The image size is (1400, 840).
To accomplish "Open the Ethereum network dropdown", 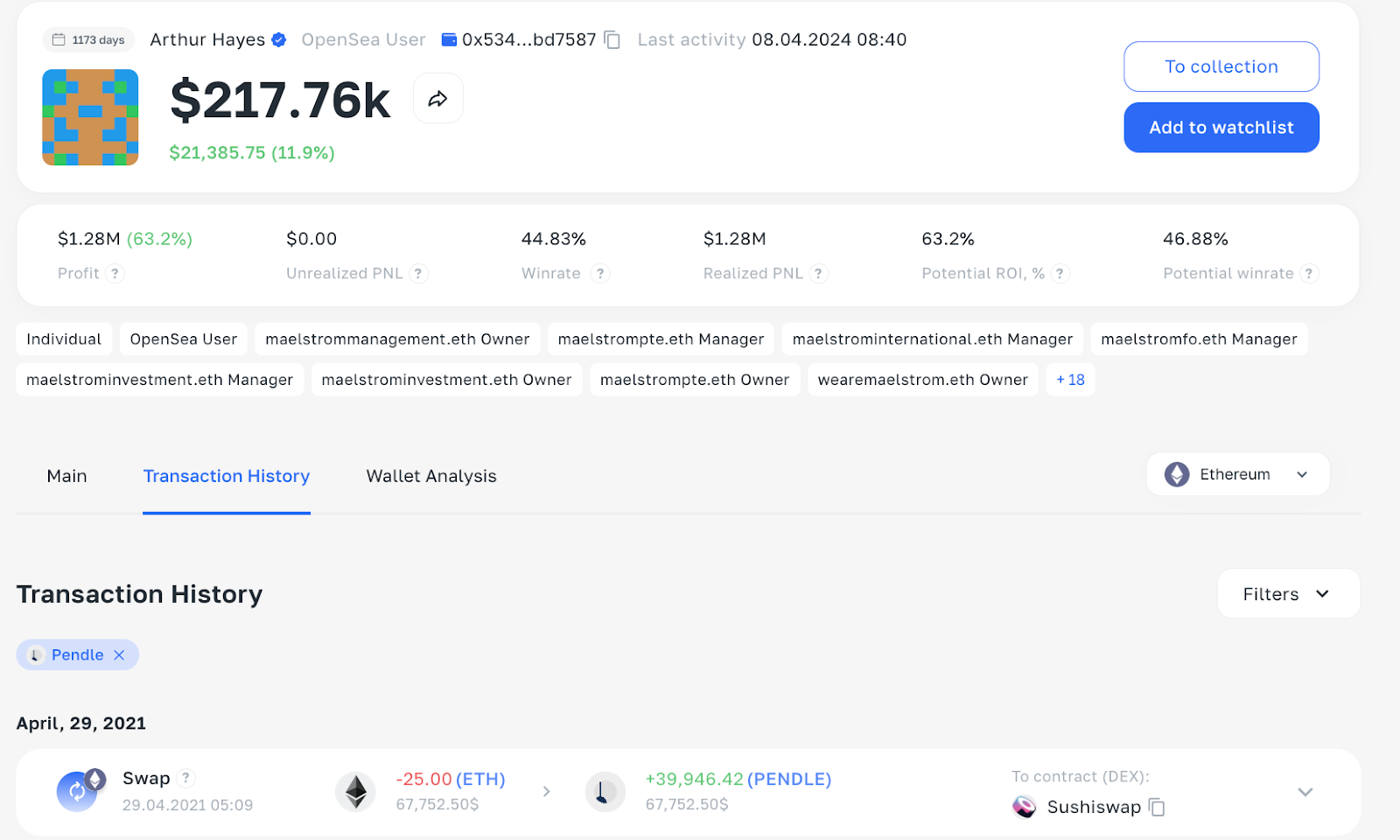I will pyautogui.click(x=1238, y=474).
